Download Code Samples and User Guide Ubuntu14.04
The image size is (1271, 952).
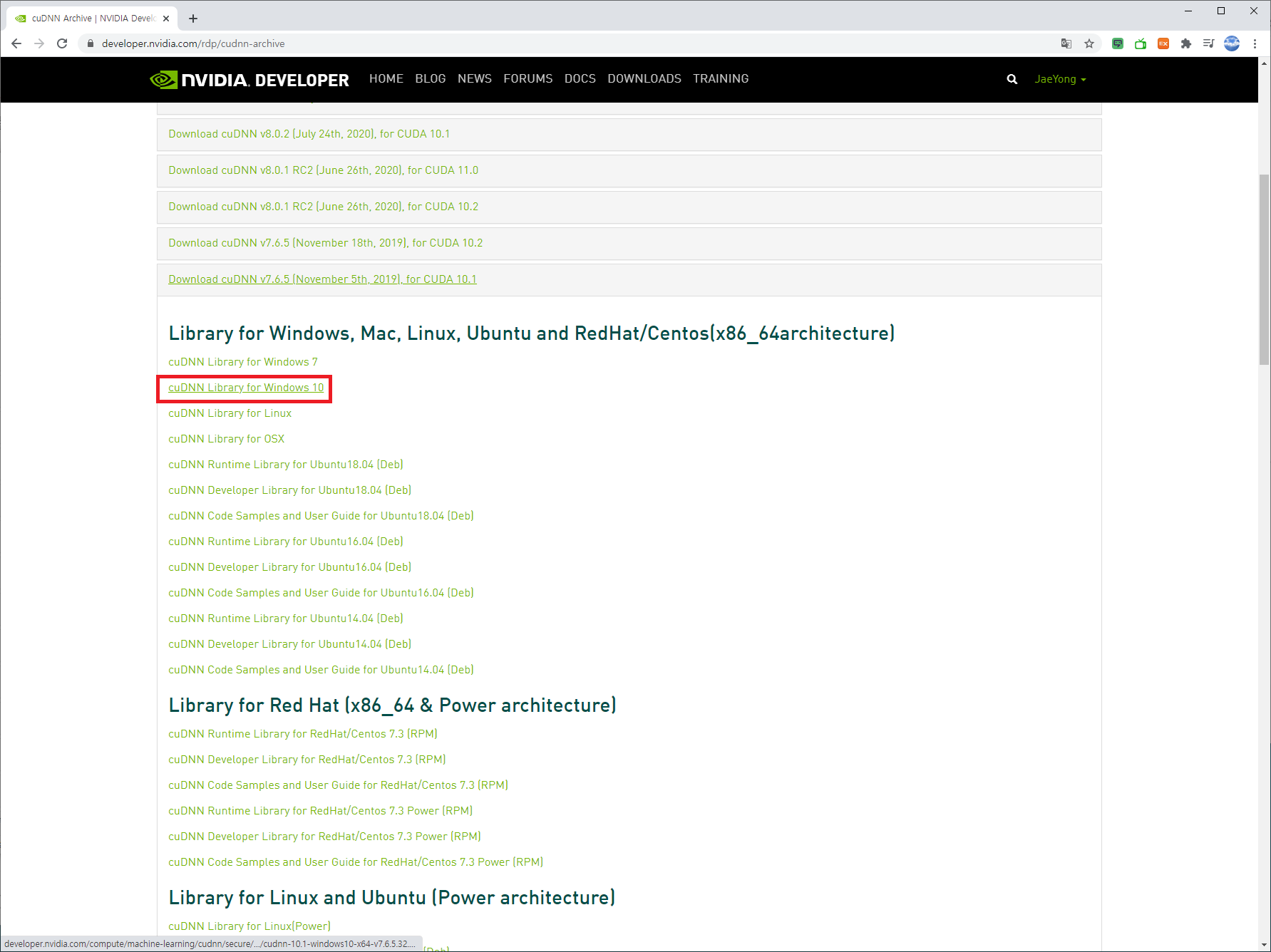[x=321, y=670]
